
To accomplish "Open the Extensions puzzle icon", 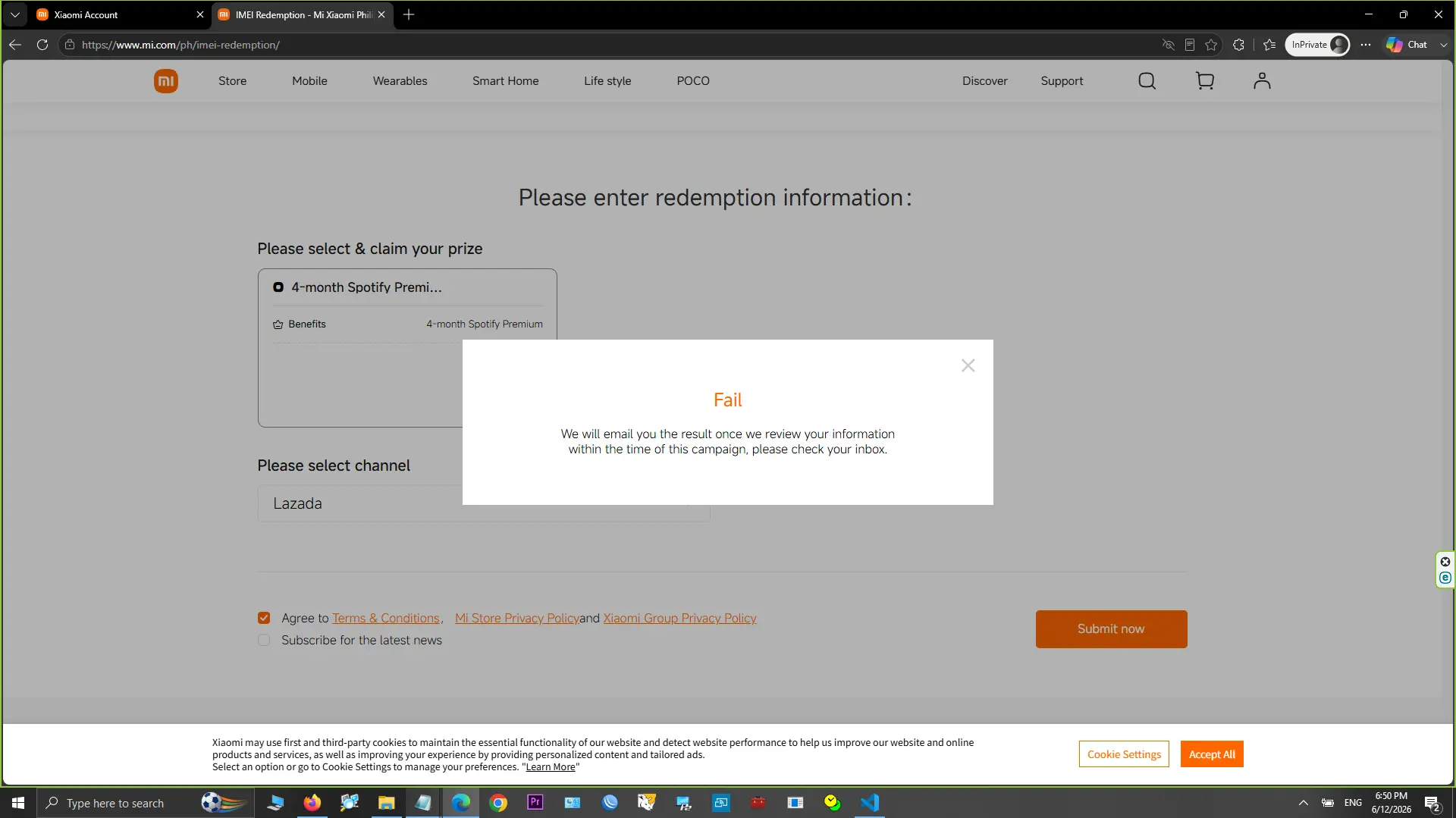I will 1238,45.
